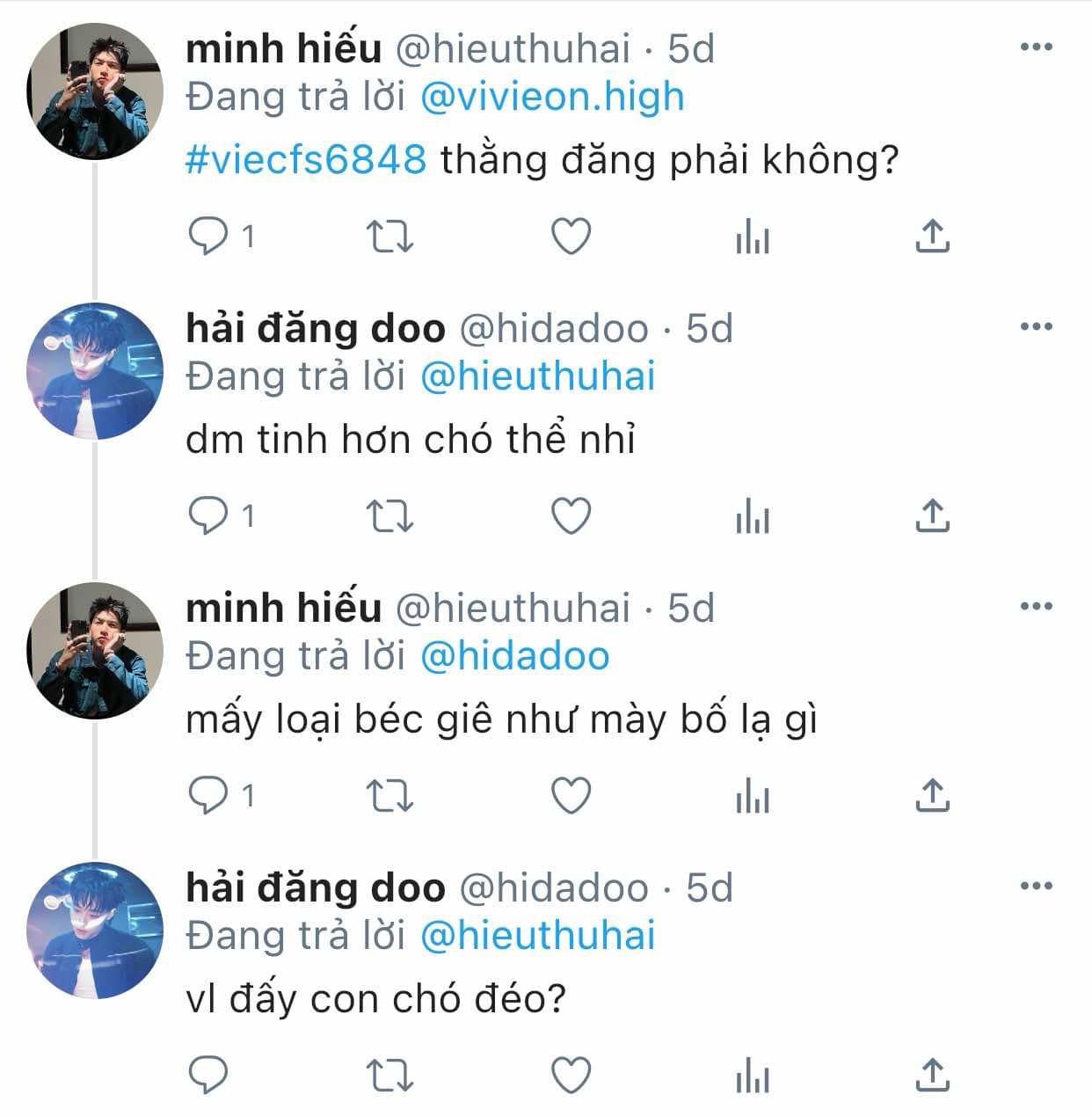Like the '#viecfs6848 thằng đăng phải không?' tweet
Screen dimensions: 1092x1117
(x=571, y=236)
